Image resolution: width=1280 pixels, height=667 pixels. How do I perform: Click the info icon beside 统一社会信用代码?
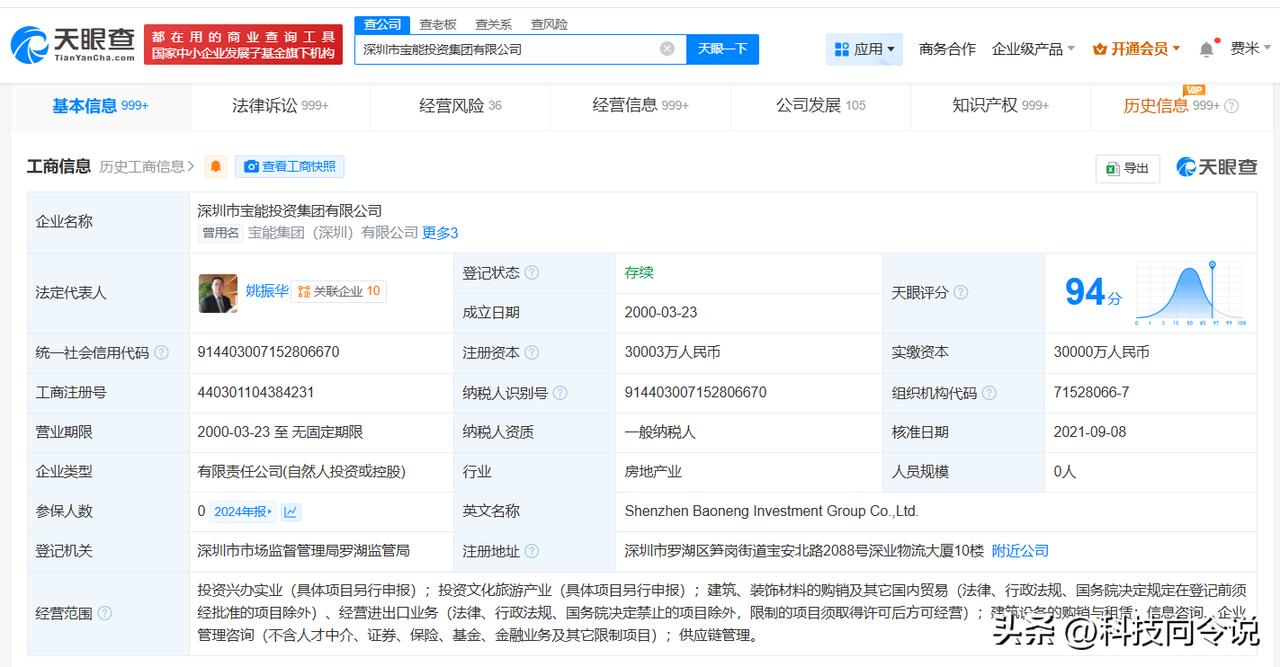click(161, 352)
